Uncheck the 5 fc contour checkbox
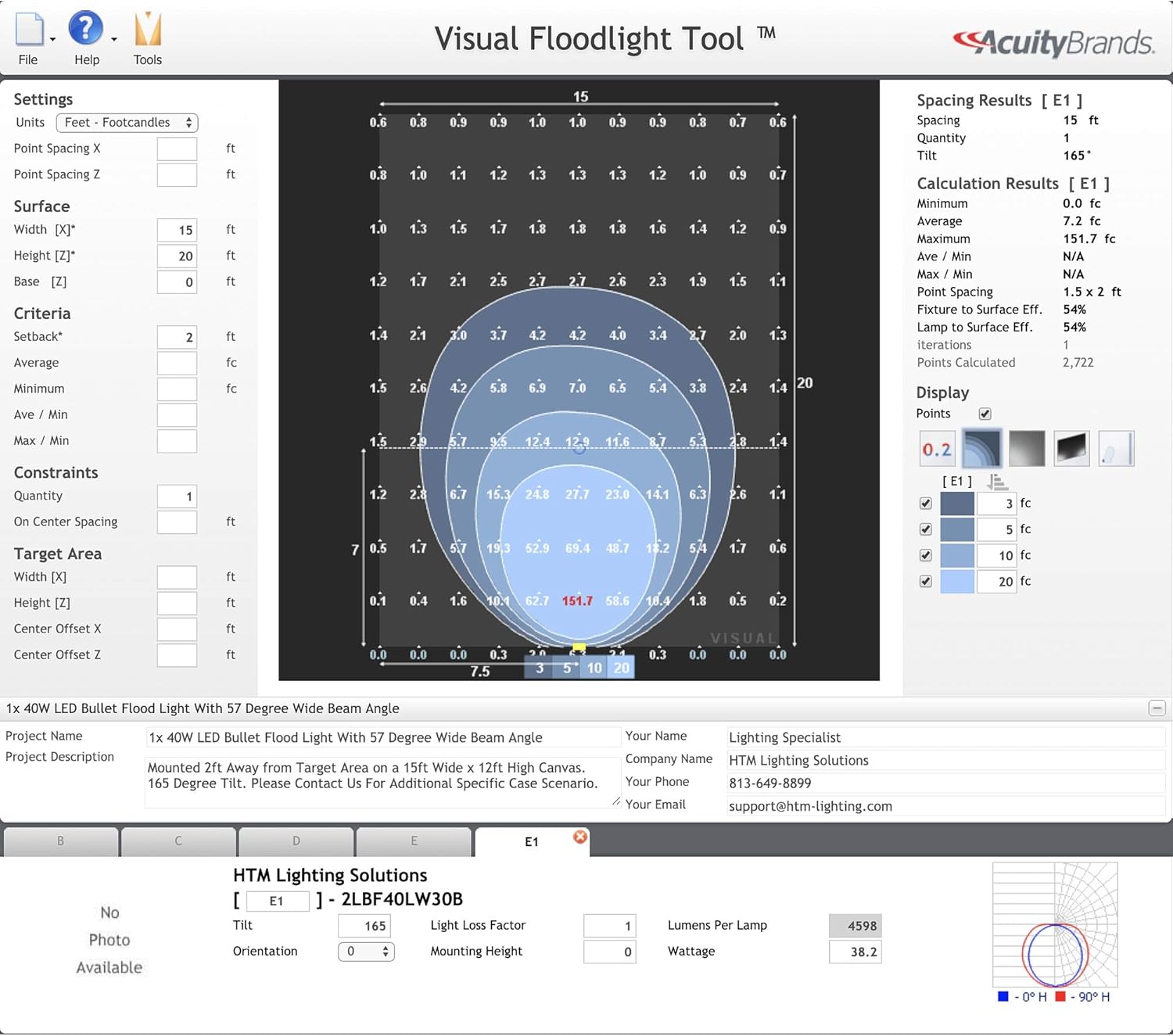The width and height of the screenshot is (1173, 1036). [x=926, y=529]
